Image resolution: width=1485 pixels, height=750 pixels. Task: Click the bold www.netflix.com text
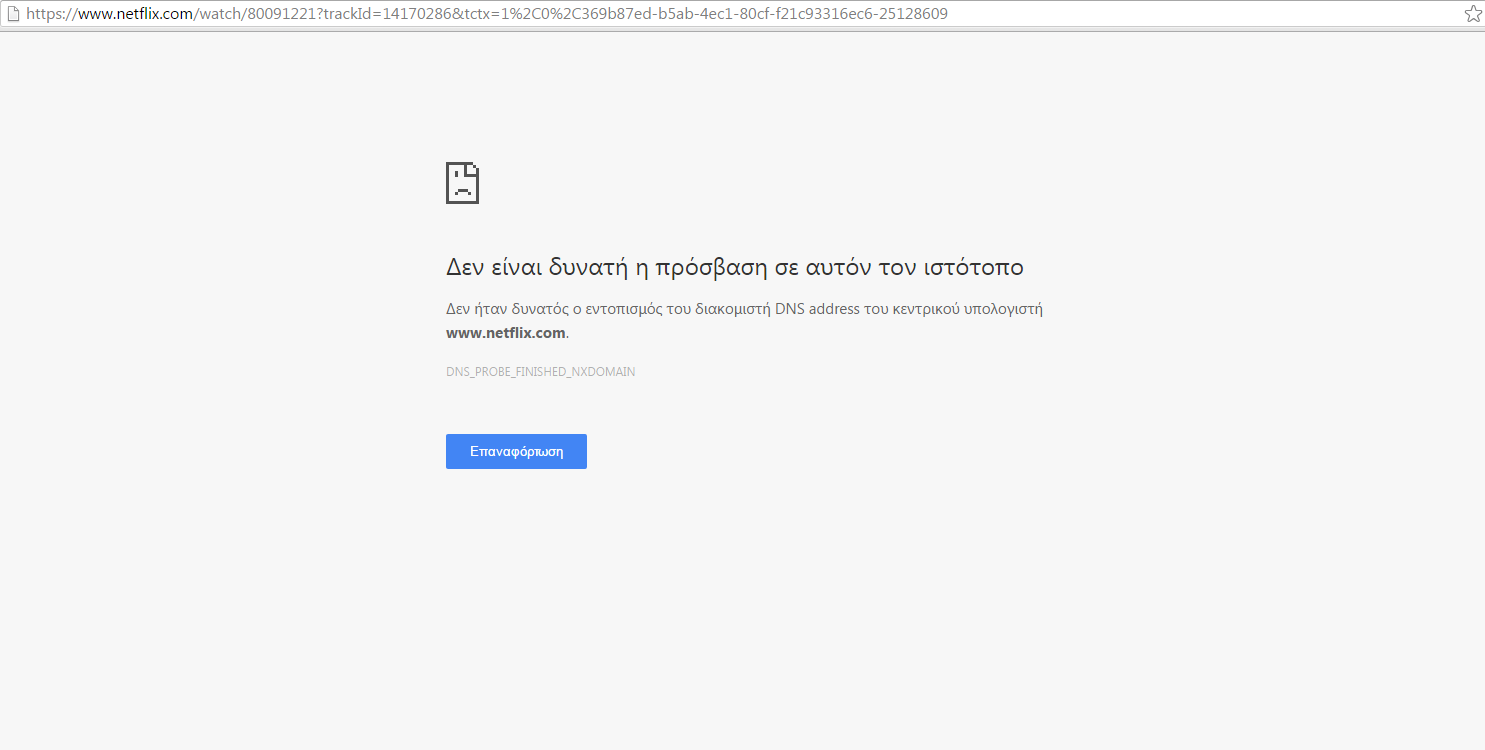coord(506,333)
